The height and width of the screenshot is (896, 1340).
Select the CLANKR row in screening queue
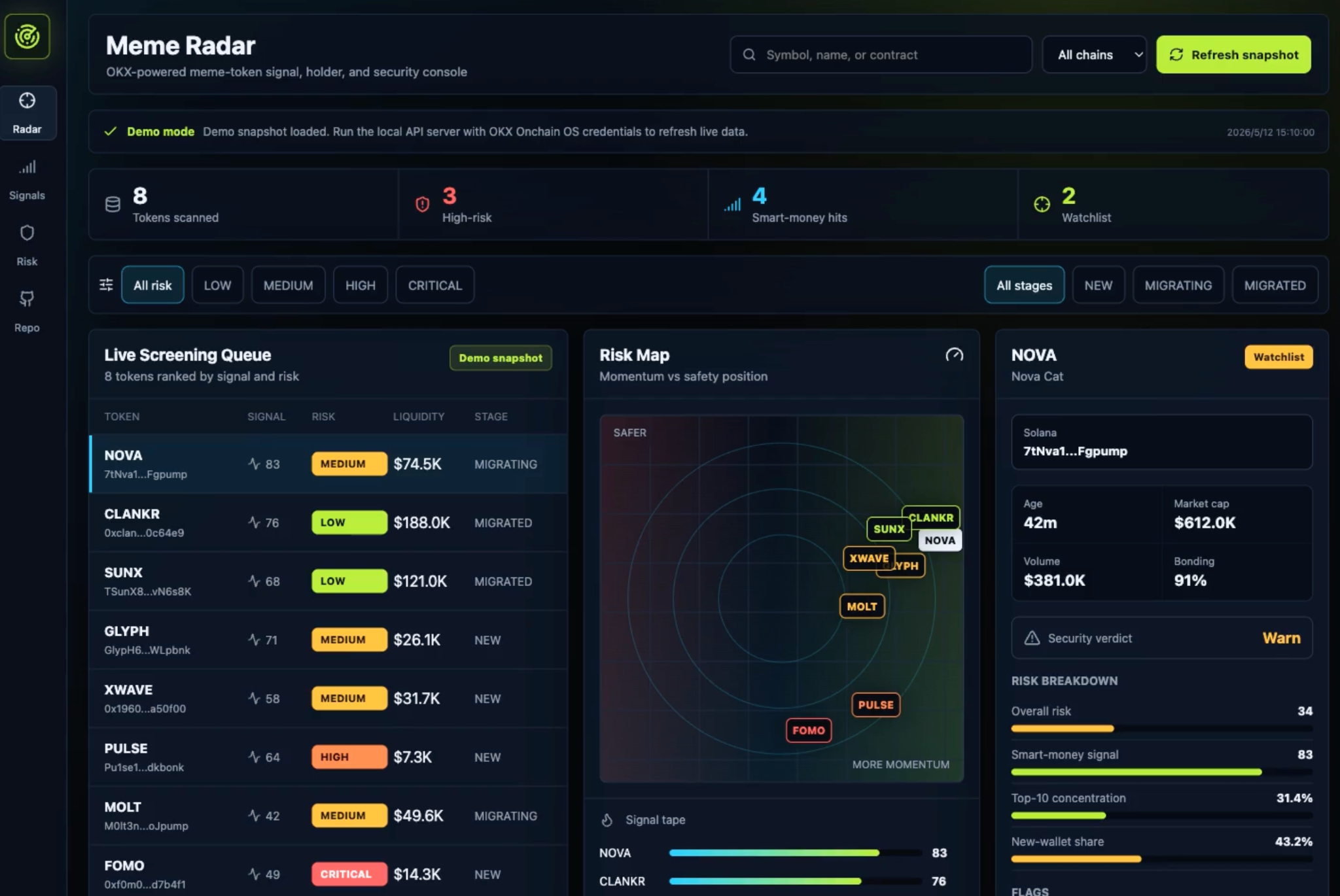tap(328, 523)
